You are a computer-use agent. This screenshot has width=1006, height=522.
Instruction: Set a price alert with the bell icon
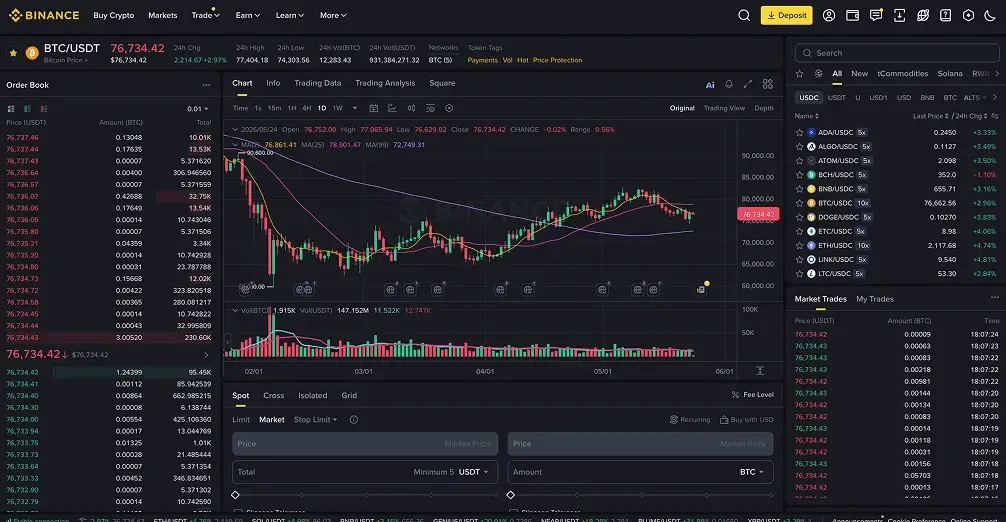click(x=729, y=84)
